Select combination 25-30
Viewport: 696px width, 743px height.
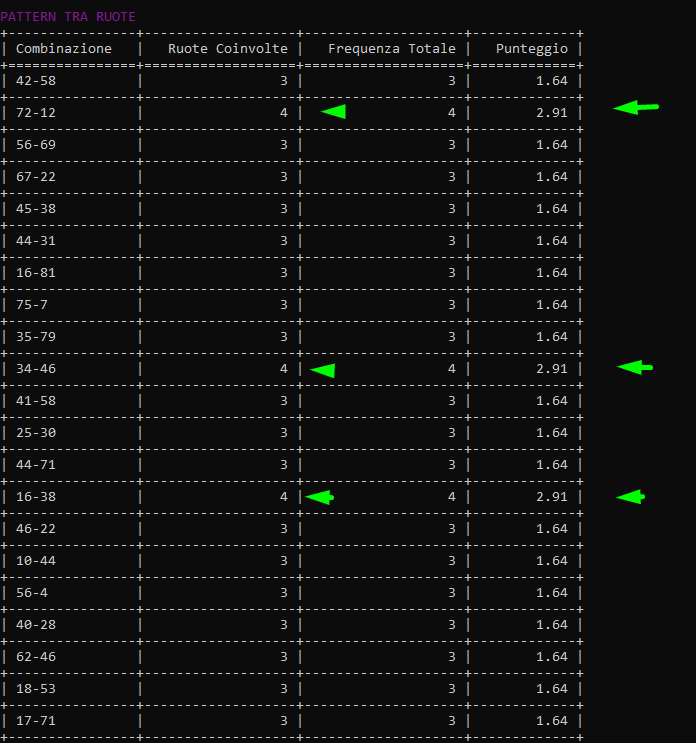pyautogui.click(x=36, y=433)
